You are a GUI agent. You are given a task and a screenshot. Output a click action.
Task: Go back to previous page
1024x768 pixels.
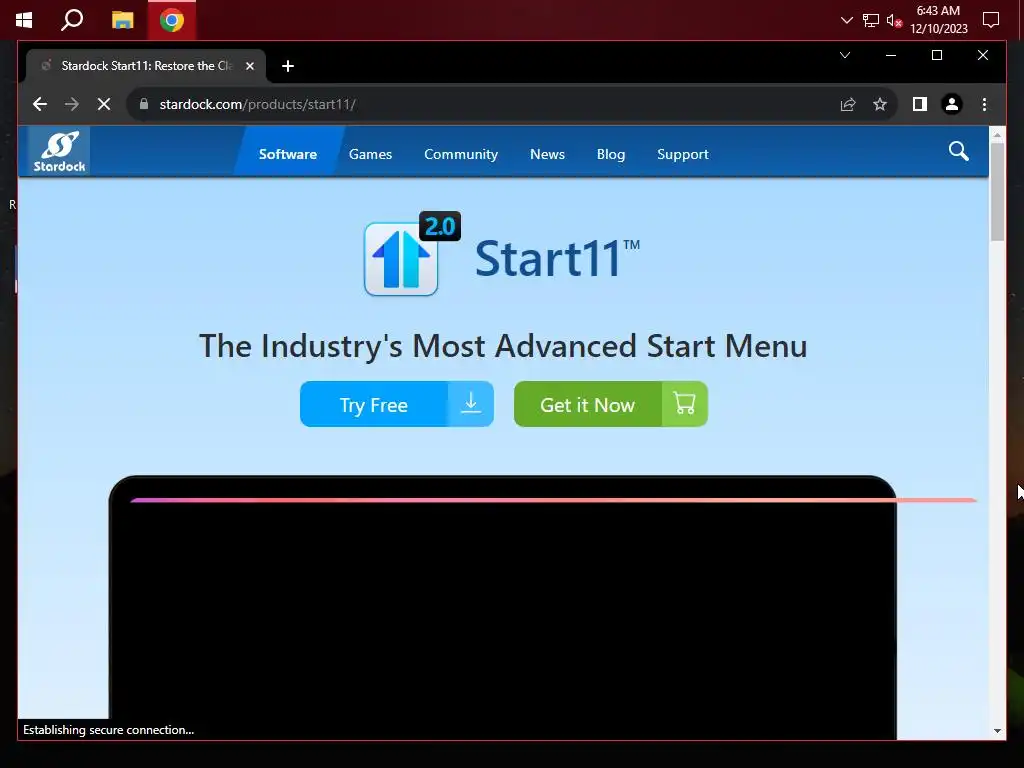40,104
